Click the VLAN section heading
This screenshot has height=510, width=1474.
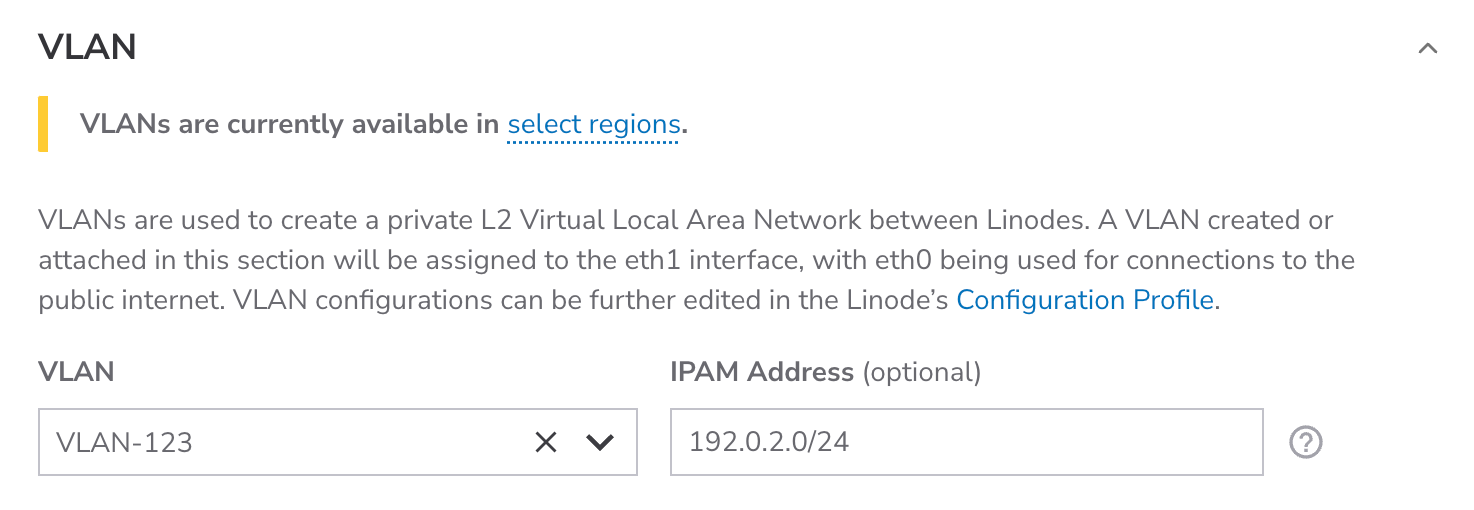point(87,47)
